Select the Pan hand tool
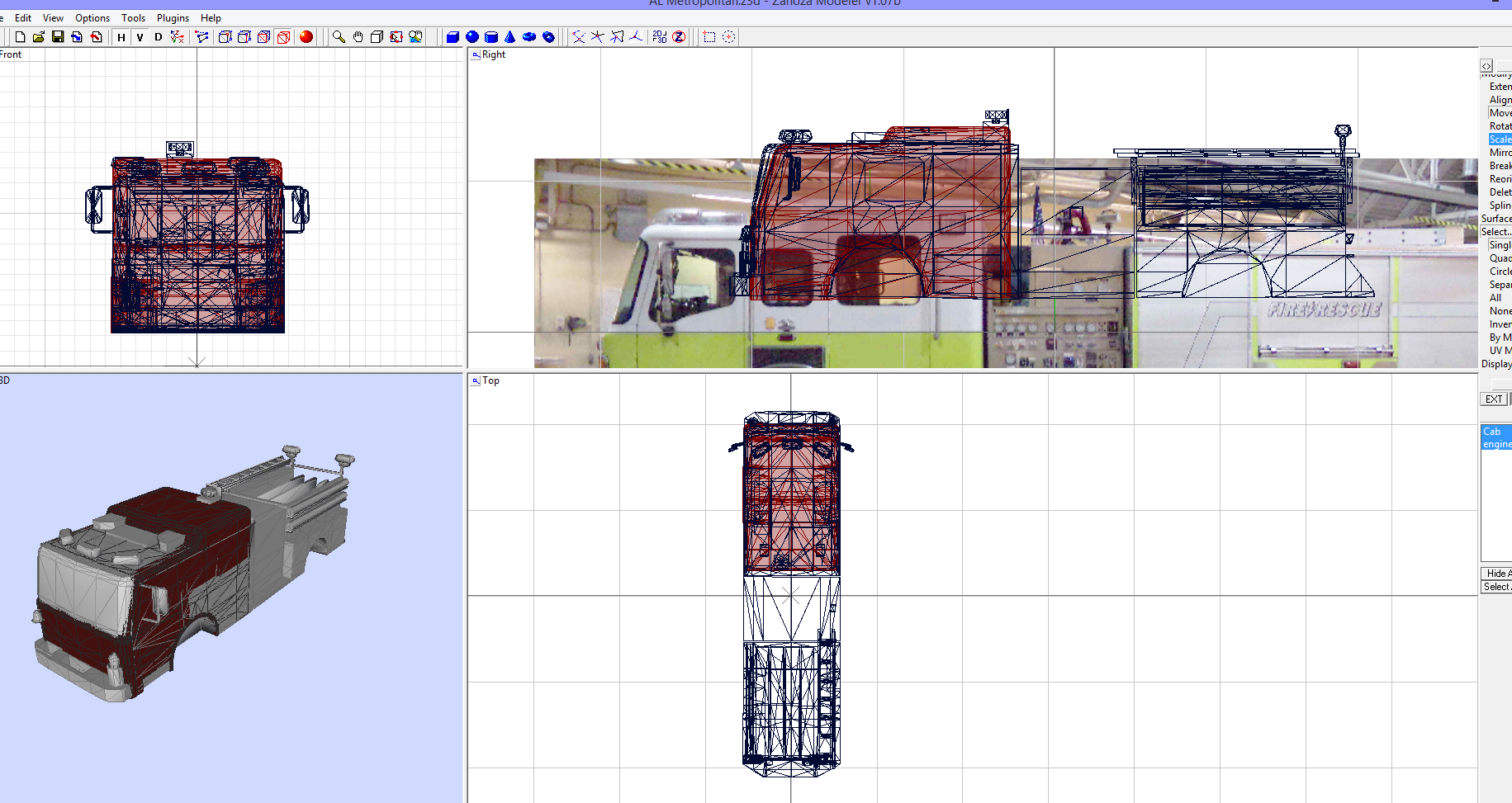This screenshot has width=1512, height=803. coord(358,36)
